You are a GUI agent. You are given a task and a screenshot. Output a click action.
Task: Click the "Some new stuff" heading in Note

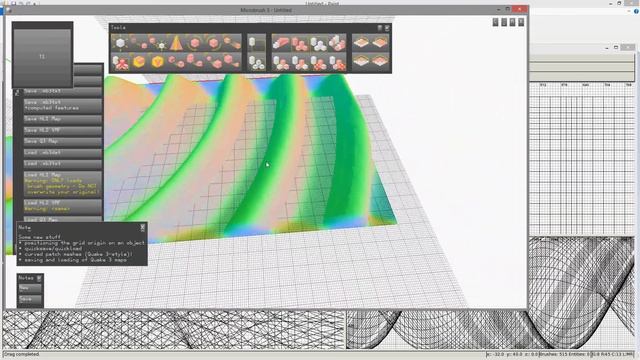pyautogui.click(x=39, y=237)
